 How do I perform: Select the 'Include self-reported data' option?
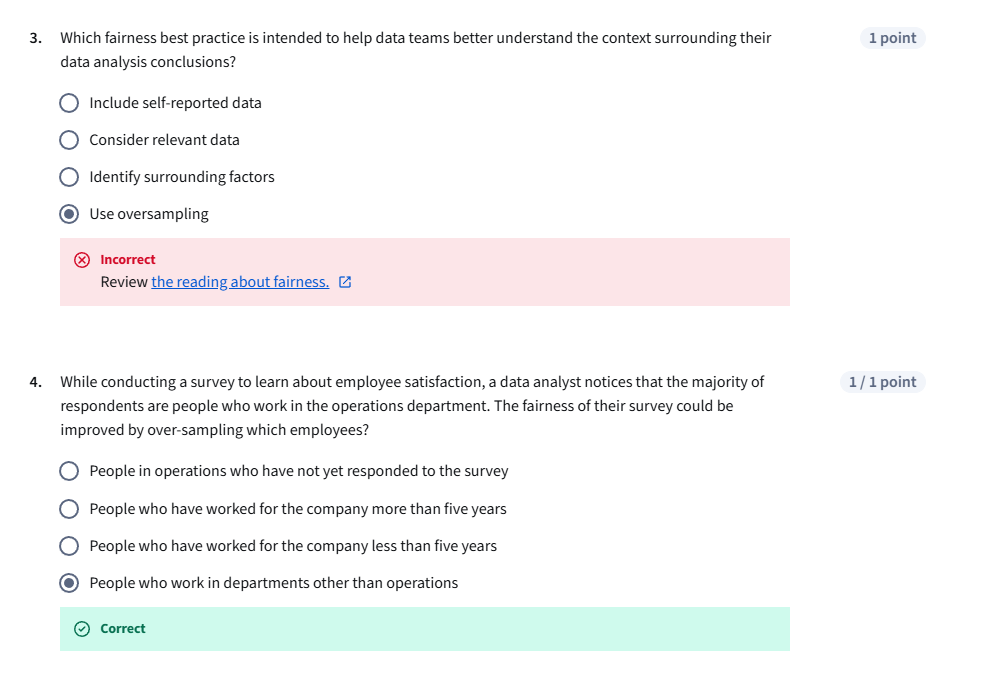(69, 103)
